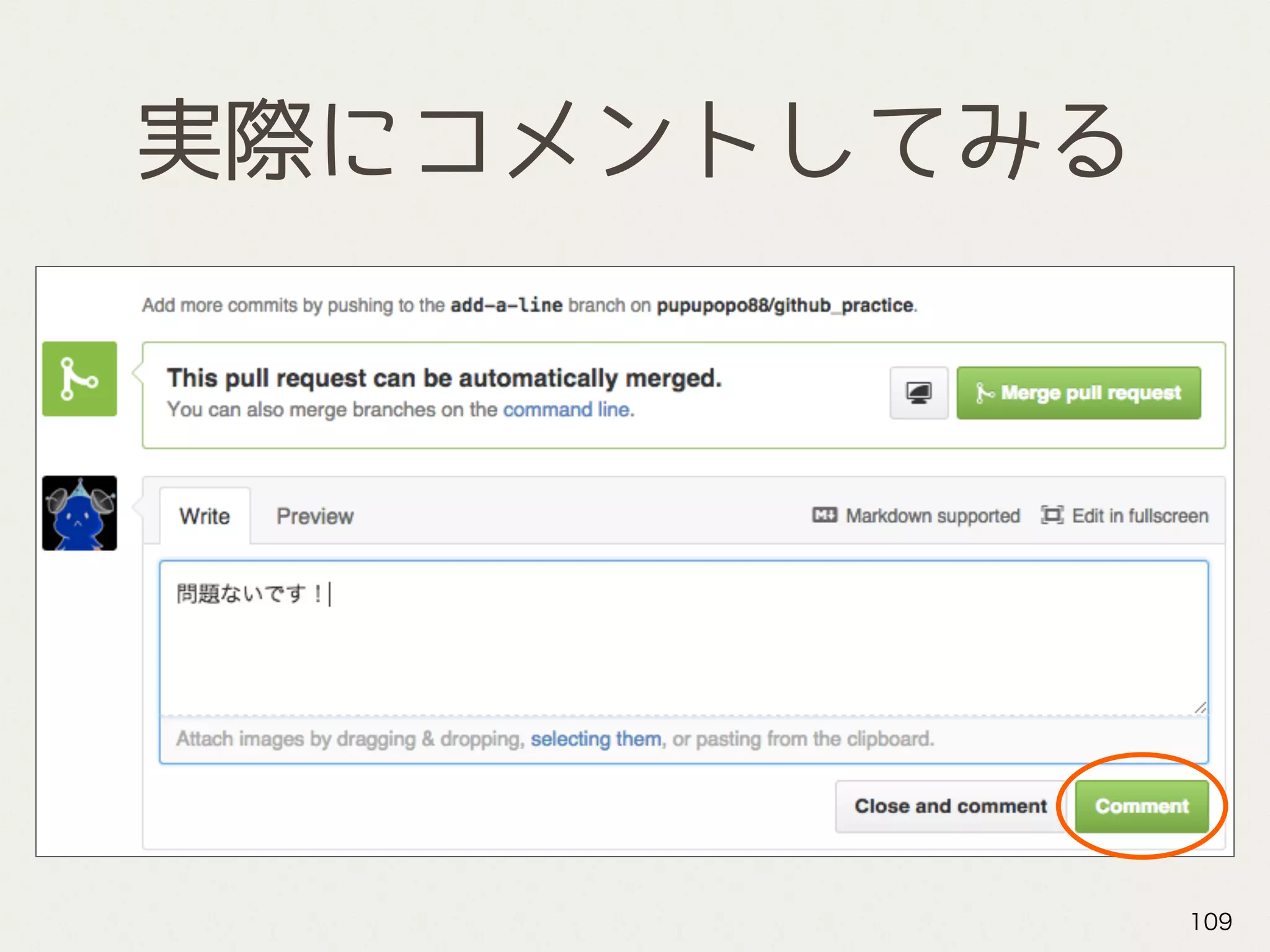
Task: Switch to the Write tab
Action: tap(205, 516)
